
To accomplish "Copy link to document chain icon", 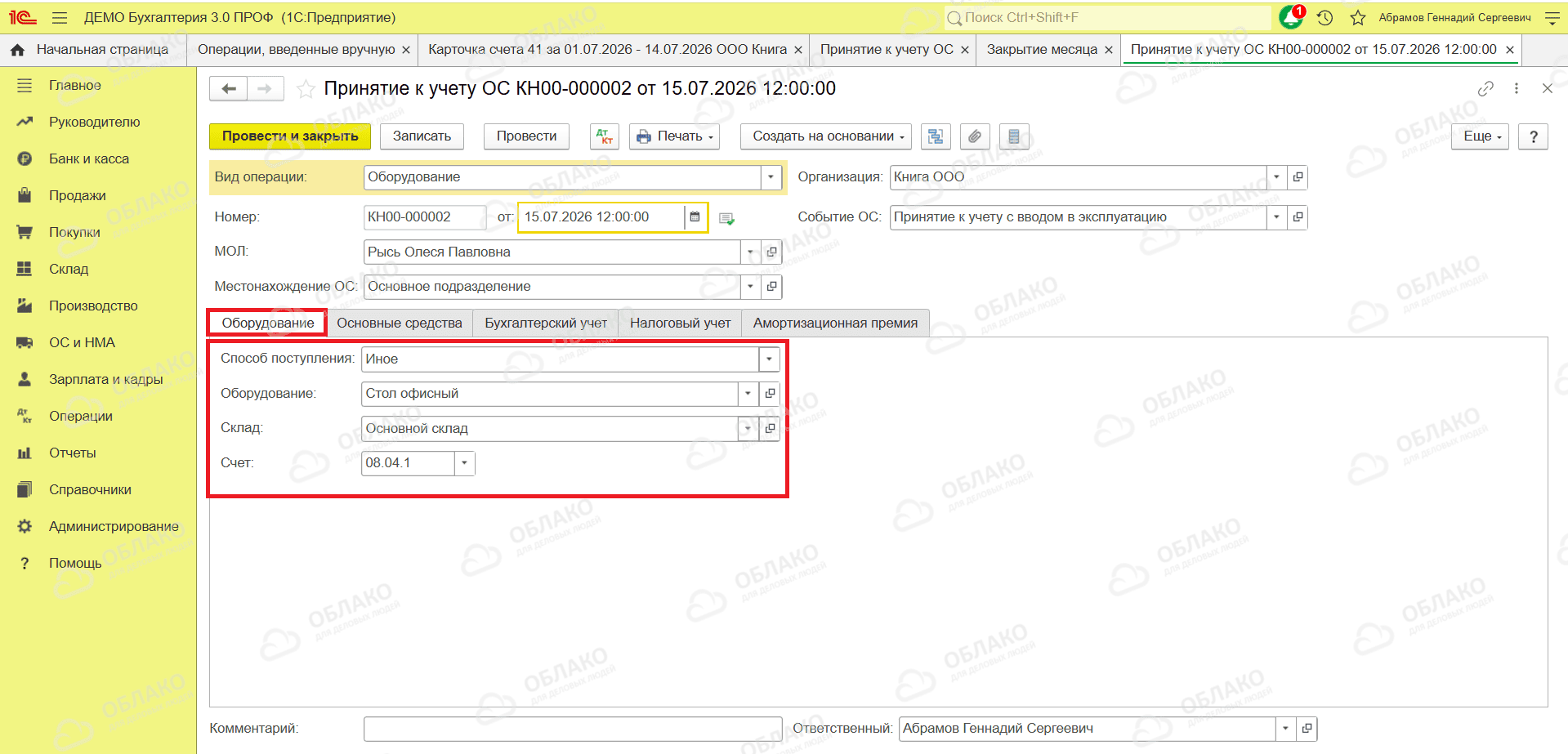I will coord(1485,88).
